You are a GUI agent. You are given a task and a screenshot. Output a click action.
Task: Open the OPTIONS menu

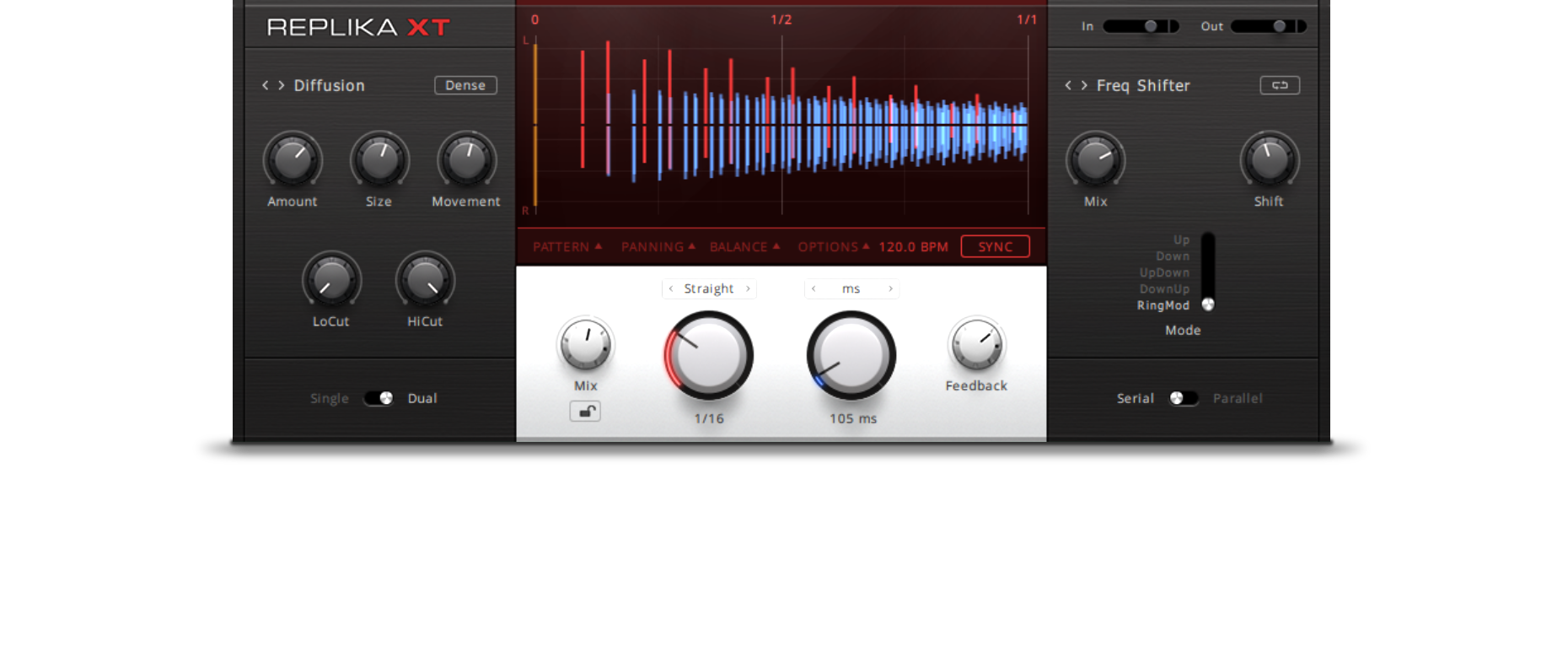coord(834,247)
